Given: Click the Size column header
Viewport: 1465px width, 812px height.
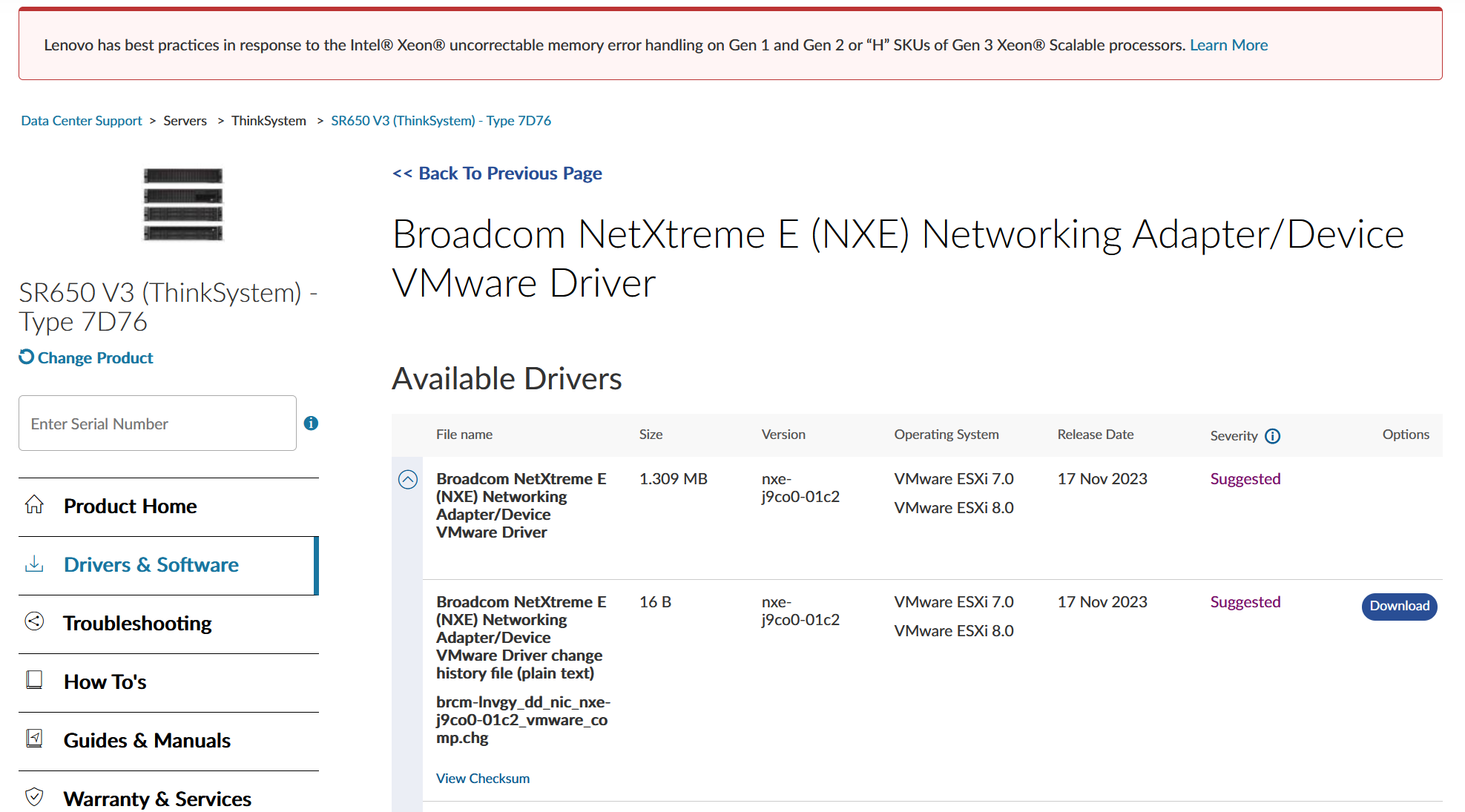Looking at the screenshot, I should click(651, 435).
